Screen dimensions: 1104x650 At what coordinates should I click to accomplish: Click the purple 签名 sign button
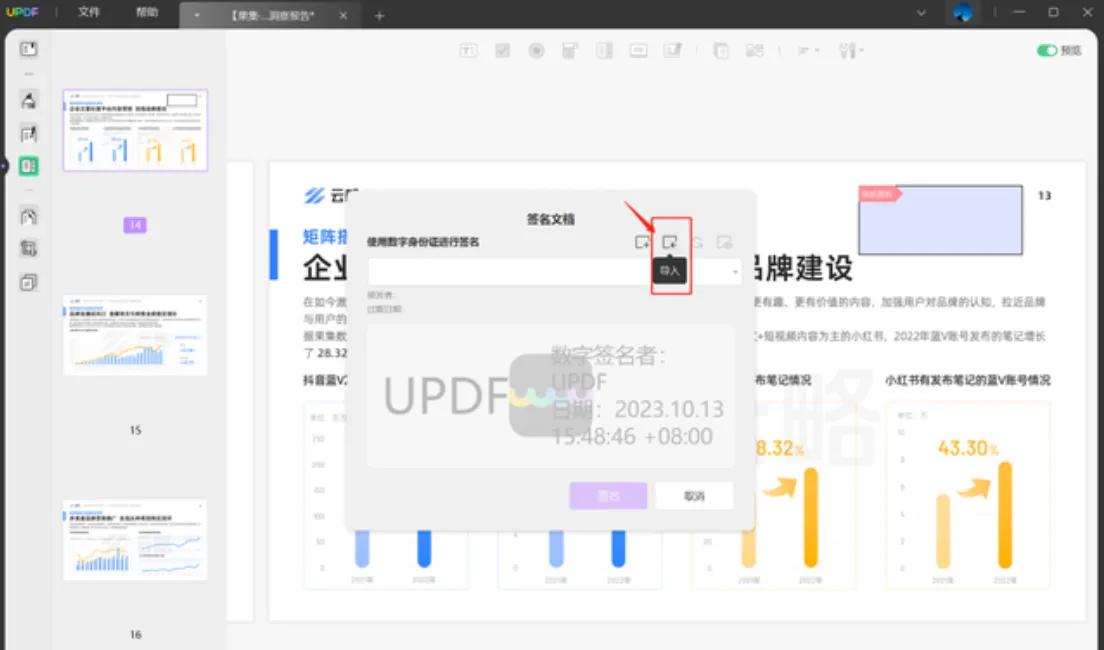pyautogui.click(x=608, y=496)
